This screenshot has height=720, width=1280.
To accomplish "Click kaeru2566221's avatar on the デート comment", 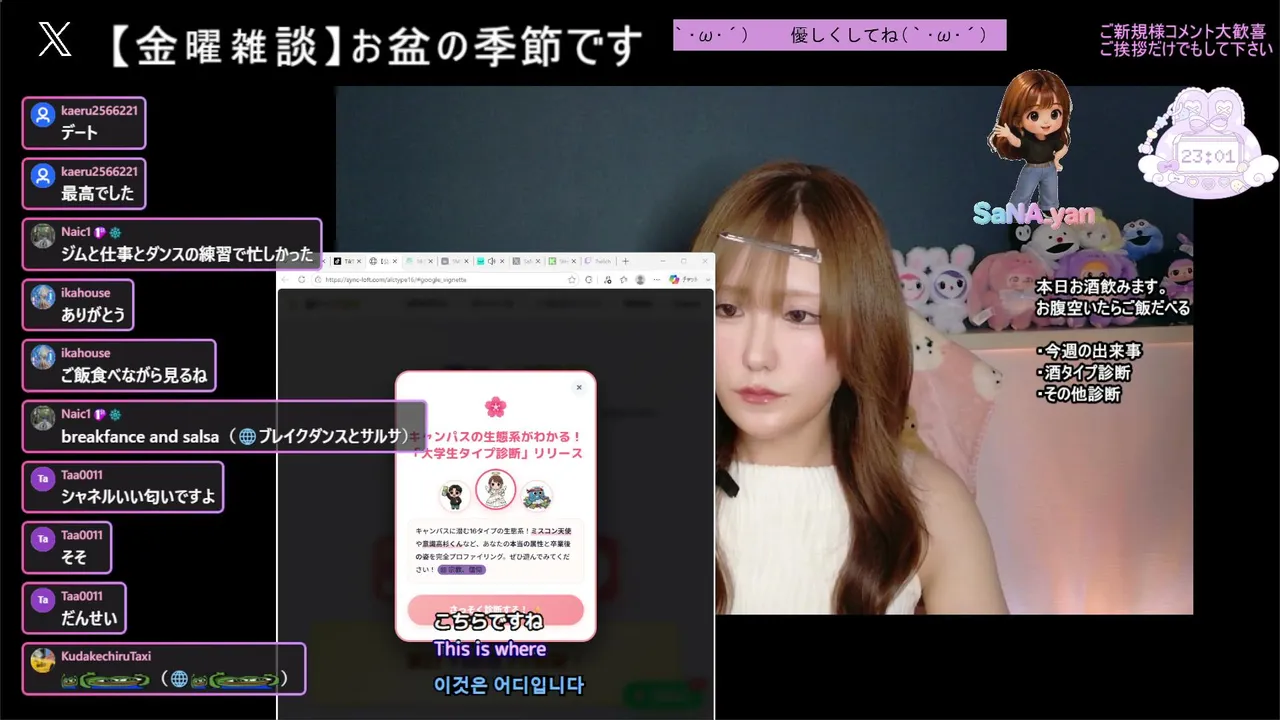I will [x=43, y=115].
